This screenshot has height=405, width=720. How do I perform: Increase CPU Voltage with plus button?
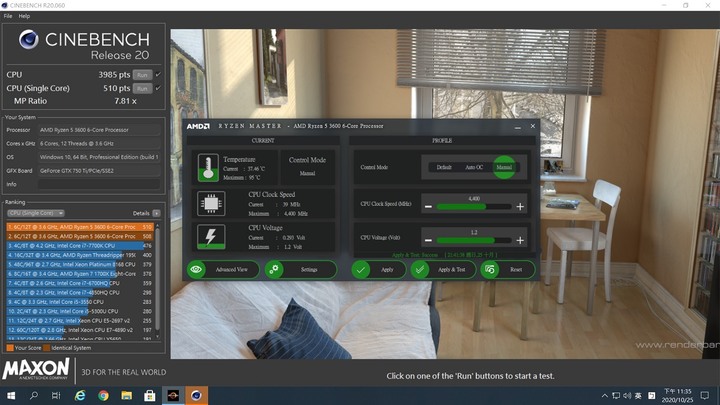pos(520,240)
